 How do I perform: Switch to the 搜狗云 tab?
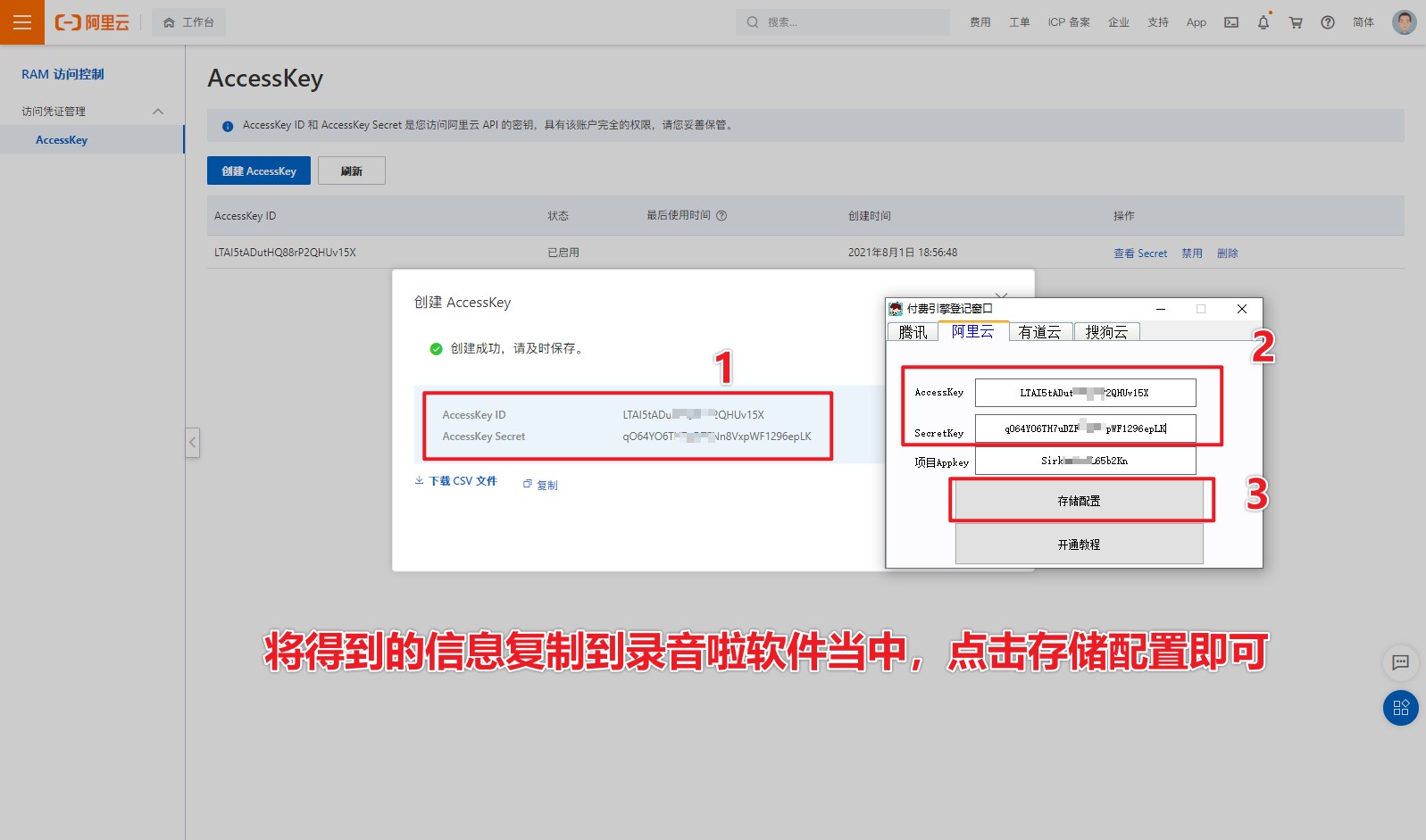pyautogui.click(x=1107, y=331)
